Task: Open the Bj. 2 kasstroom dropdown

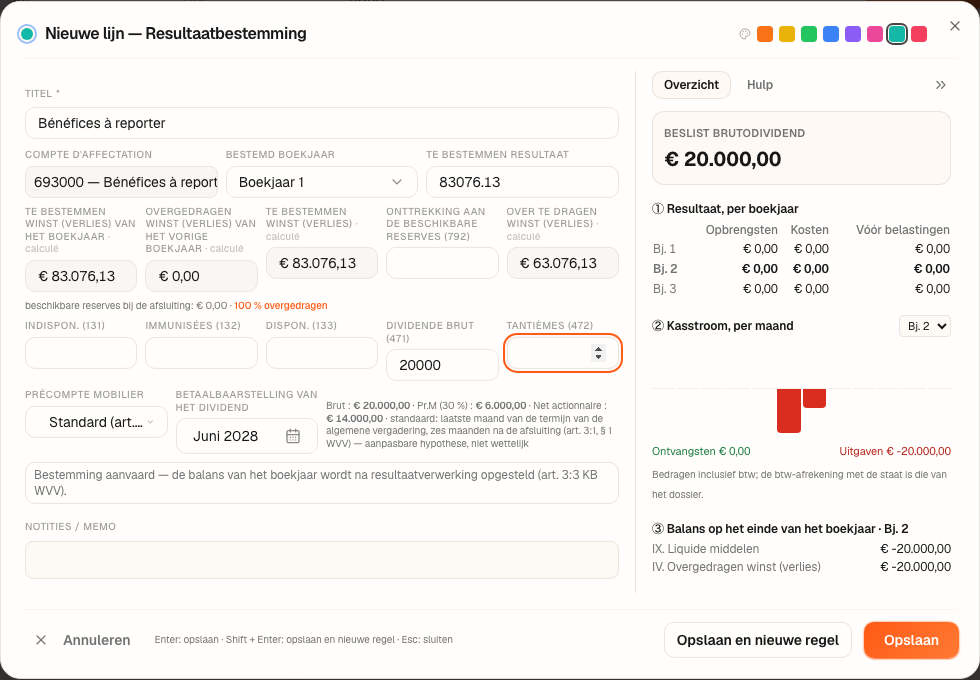Action: pyautogui.click(x=924, y=326)
